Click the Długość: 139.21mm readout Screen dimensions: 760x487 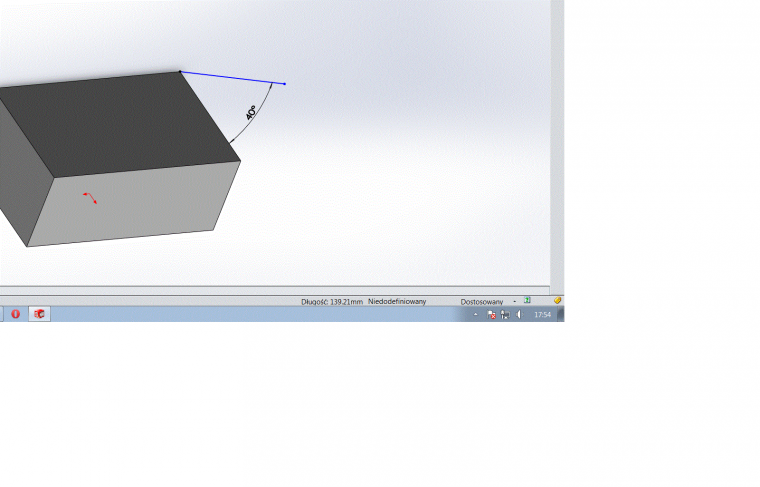(x=332, y=301)
